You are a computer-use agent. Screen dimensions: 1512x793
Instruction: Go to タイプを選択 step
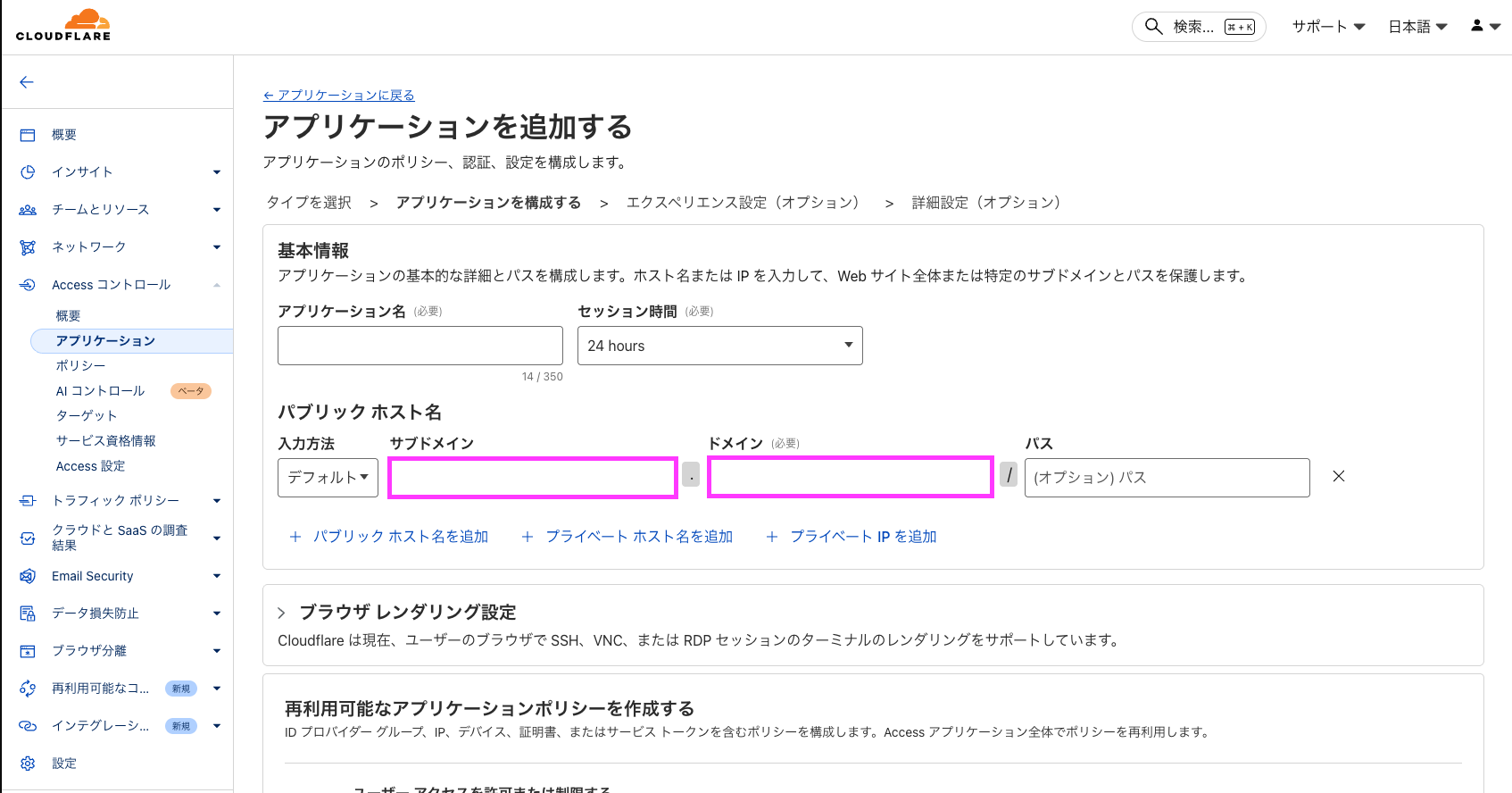coord(309,203)
